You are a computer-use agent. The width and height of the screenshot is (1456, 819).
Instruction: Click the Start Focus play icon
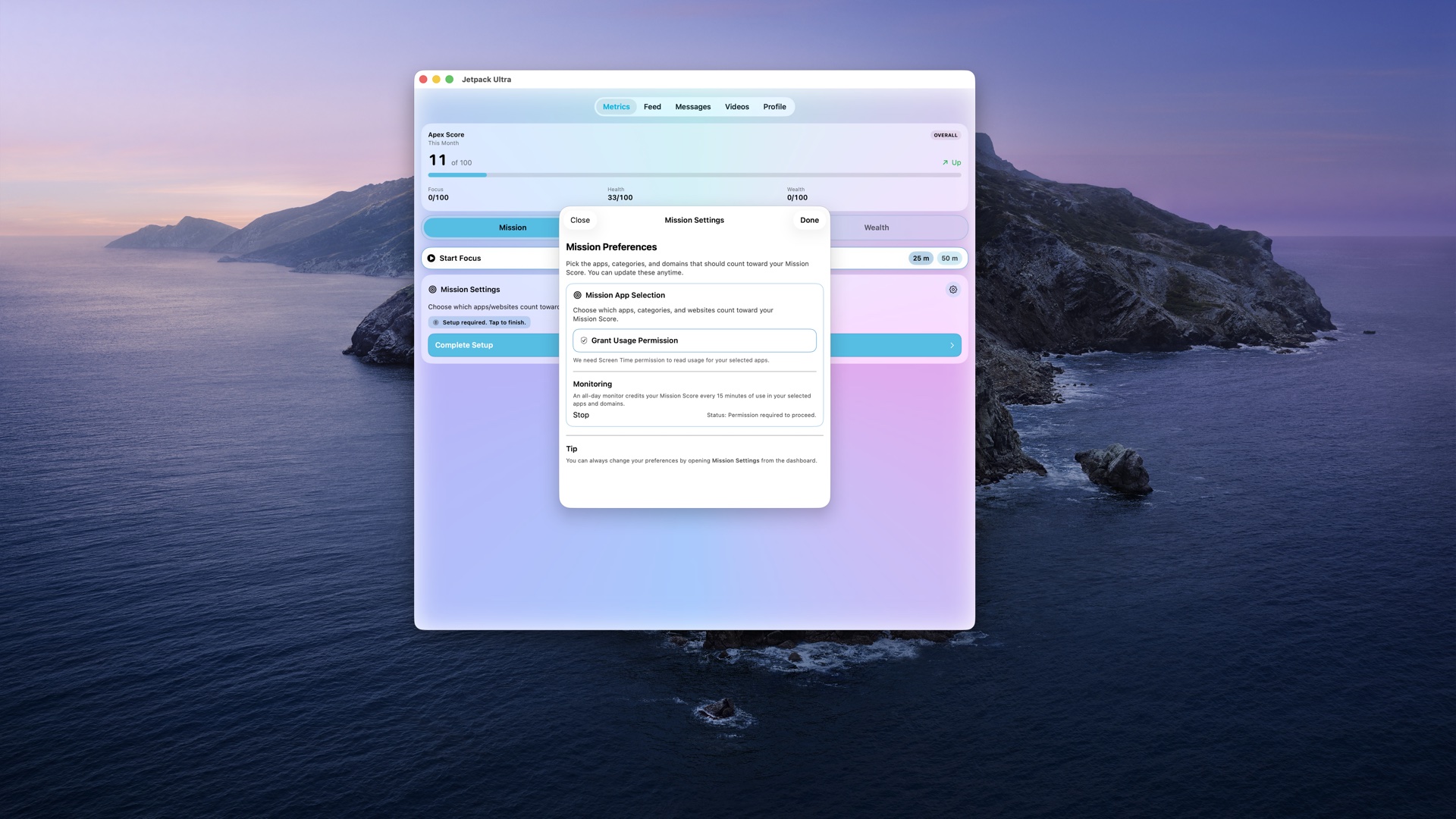point(431,259)
